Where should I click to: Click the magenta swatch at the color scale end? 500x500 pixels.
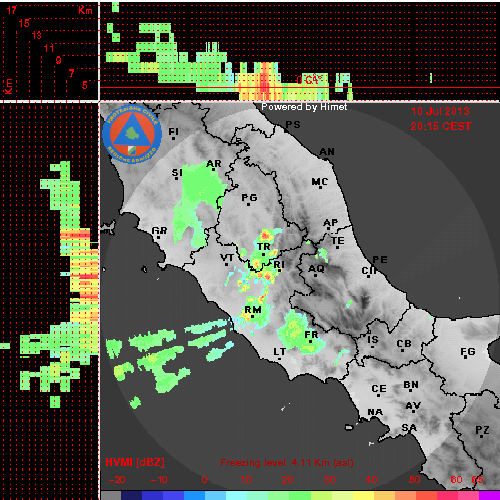(489, 496)
